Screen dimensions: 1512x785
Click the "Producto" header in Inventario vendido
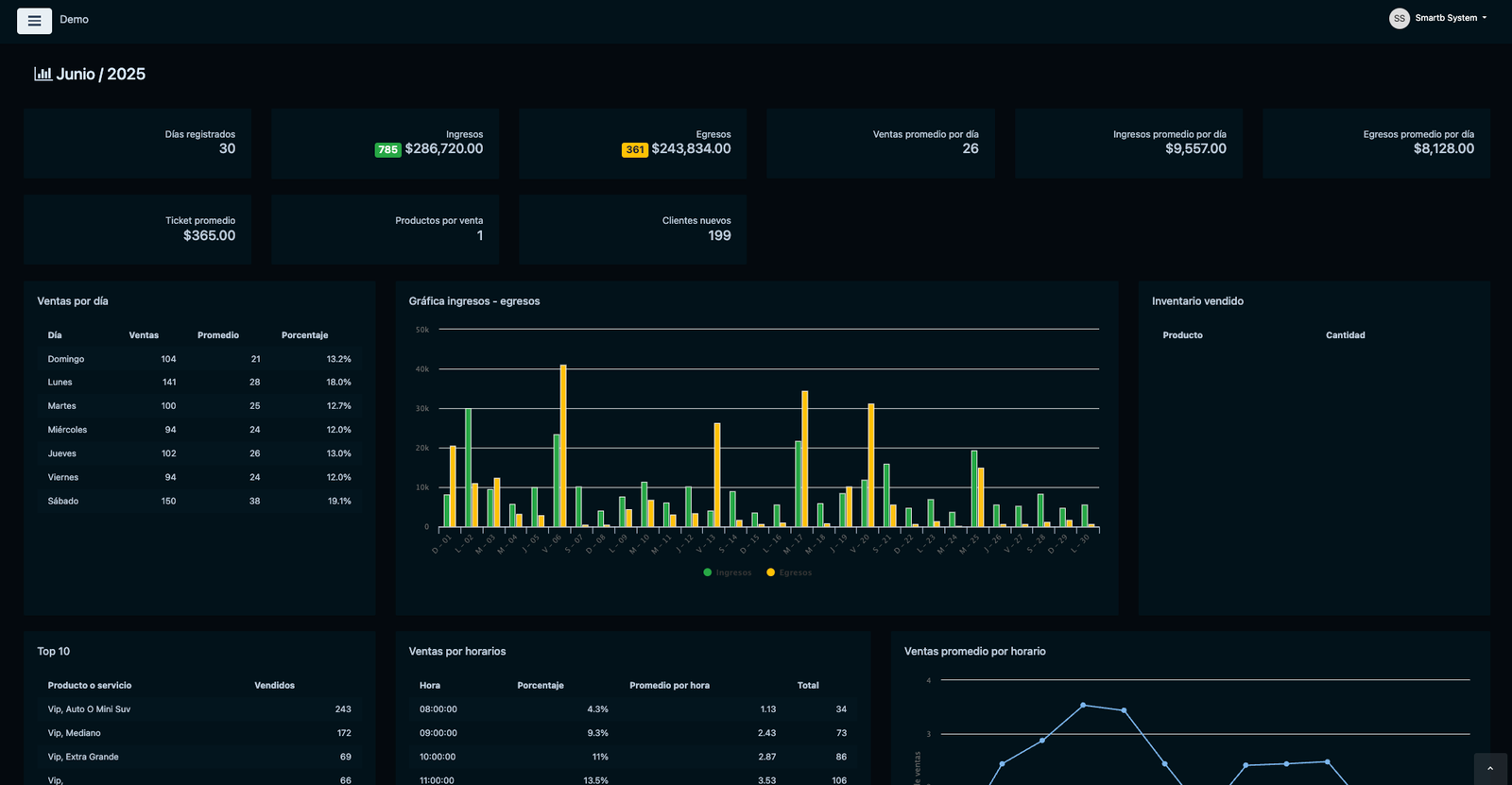1182,335
